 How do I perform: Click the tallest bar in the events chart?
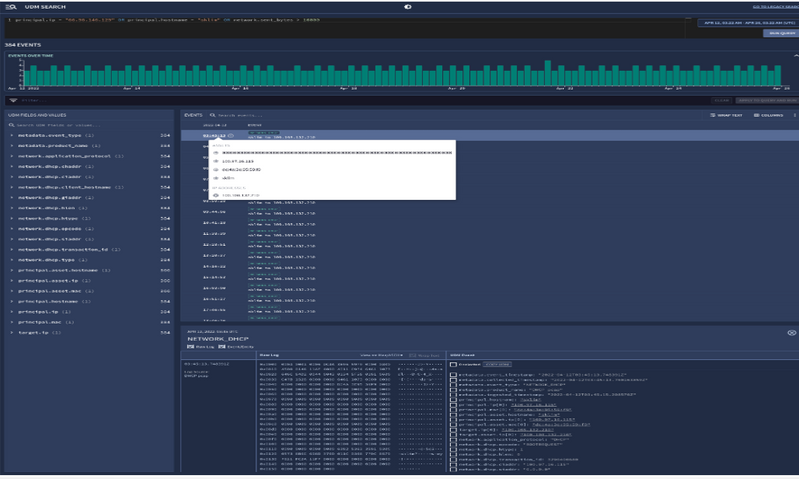point(548,73)
